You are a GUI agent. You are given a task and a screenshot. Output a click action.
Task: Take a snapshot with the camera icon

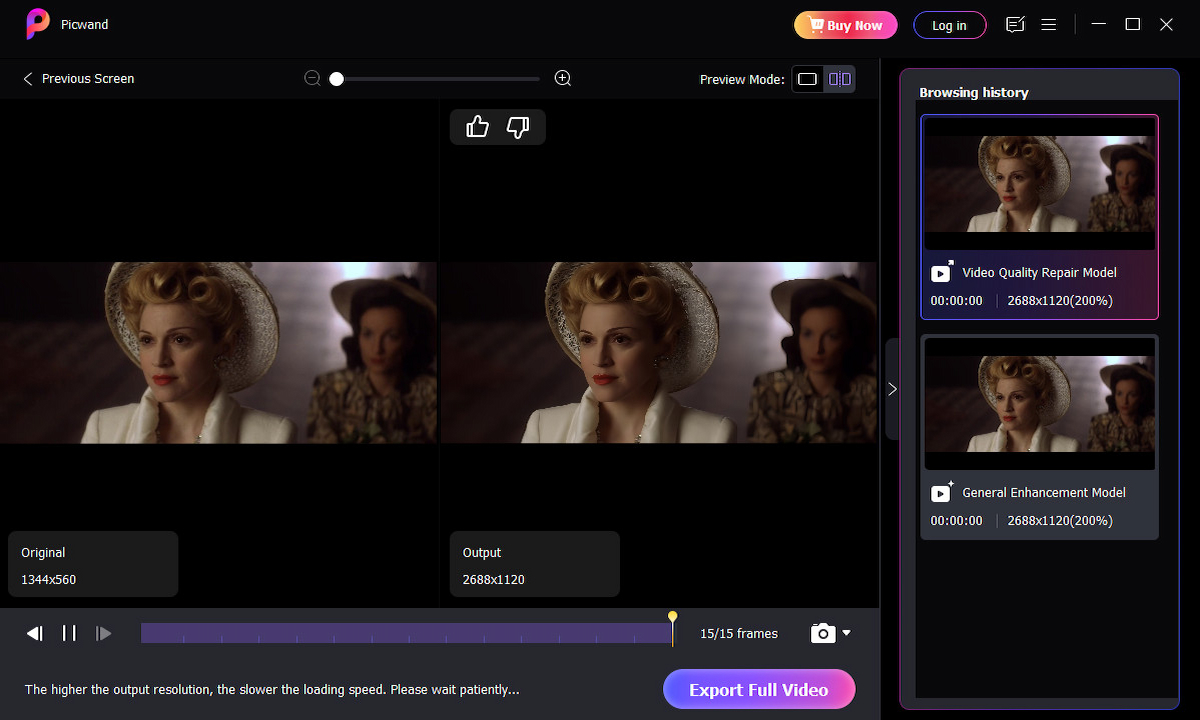(x=822, y=633)
